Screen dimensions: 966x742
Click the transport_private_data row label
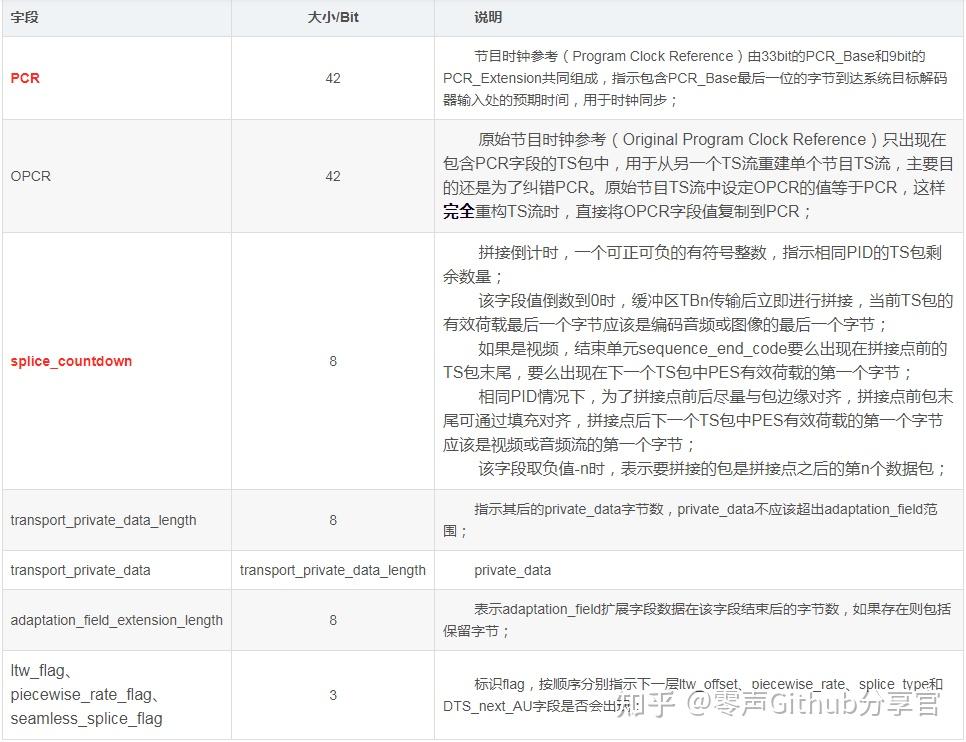point(79,570)
